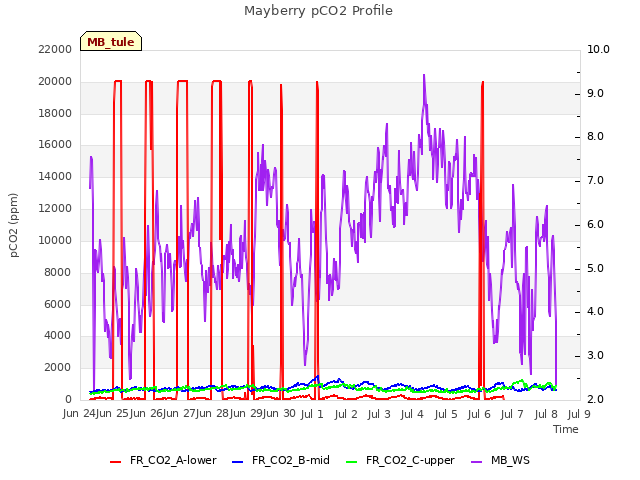Click the 4000 tick on left axis
The image size is (640, 480).
click(58, 336)
